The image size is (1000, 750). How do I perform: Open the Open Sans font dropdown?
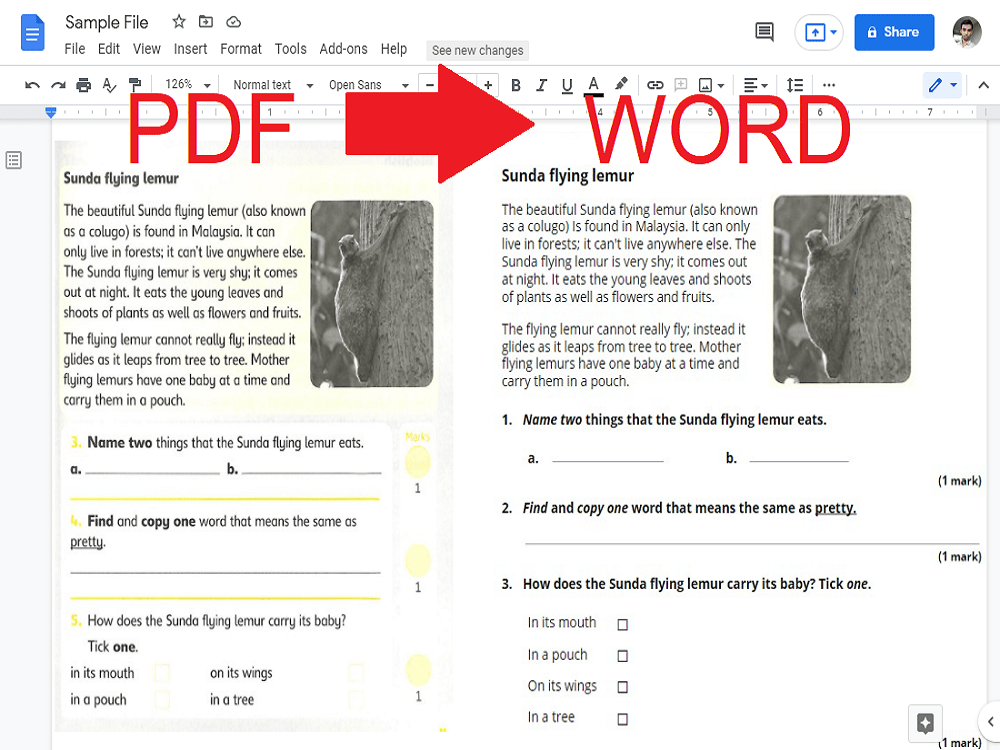point(369,85)
